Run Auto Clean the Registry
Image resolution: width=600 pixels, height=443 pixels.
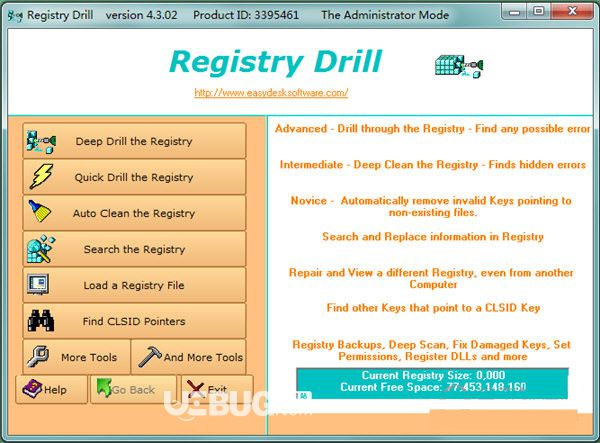click(x=134, y=213)
